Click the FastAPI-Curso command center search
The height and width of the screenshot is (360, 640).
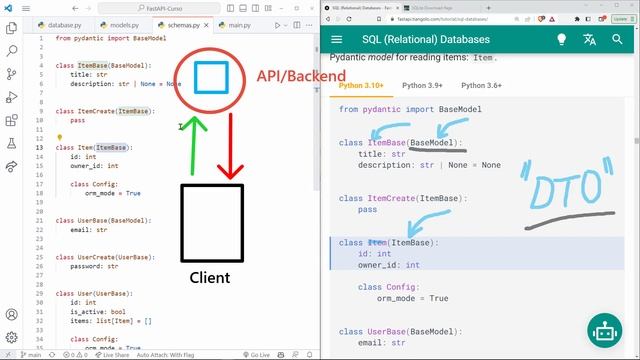click(x=159, y=8)
